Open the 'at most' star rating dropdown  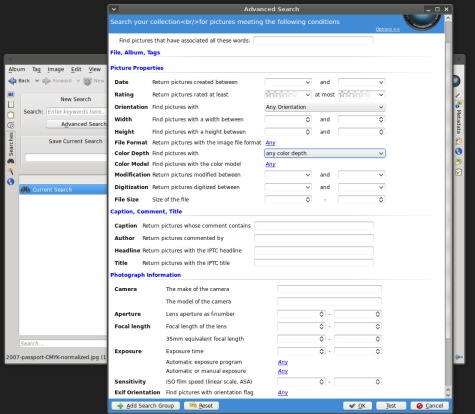[x=362, y=95]
